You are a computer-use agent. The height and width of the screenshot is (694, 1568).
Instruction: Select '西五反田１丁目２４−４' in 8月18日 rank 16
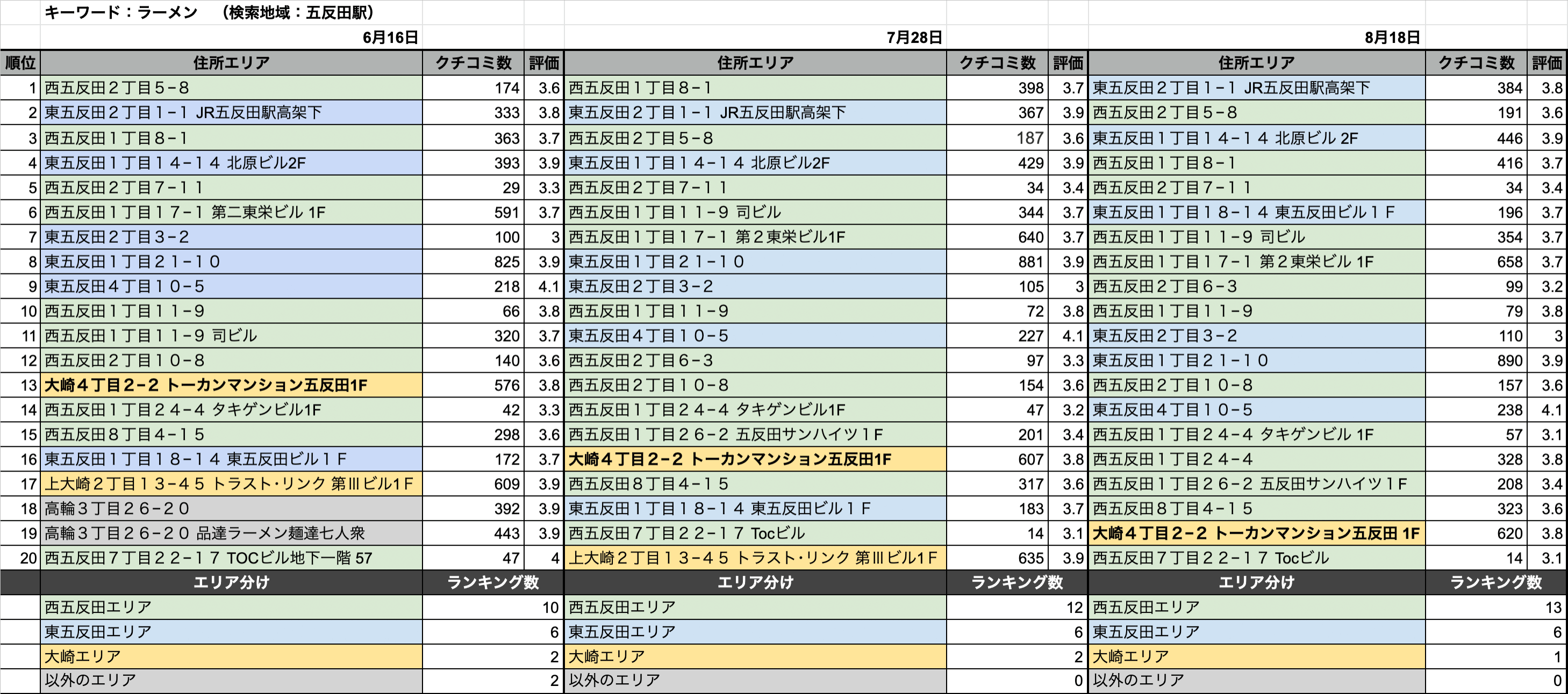[x=1257, y=460]
